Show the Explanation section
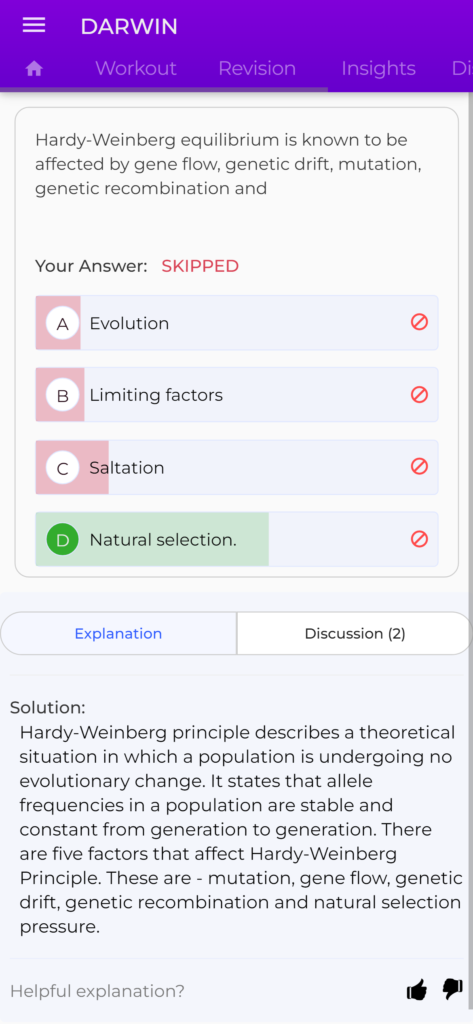 coord(118,633)
